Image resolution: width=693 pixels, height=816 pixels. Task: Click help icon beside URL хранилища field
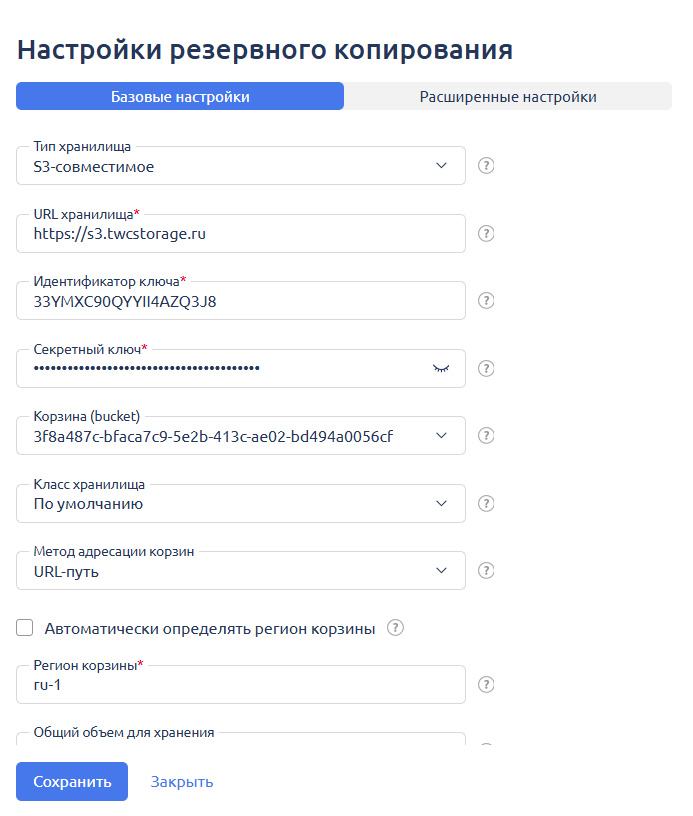pos(486,233)
